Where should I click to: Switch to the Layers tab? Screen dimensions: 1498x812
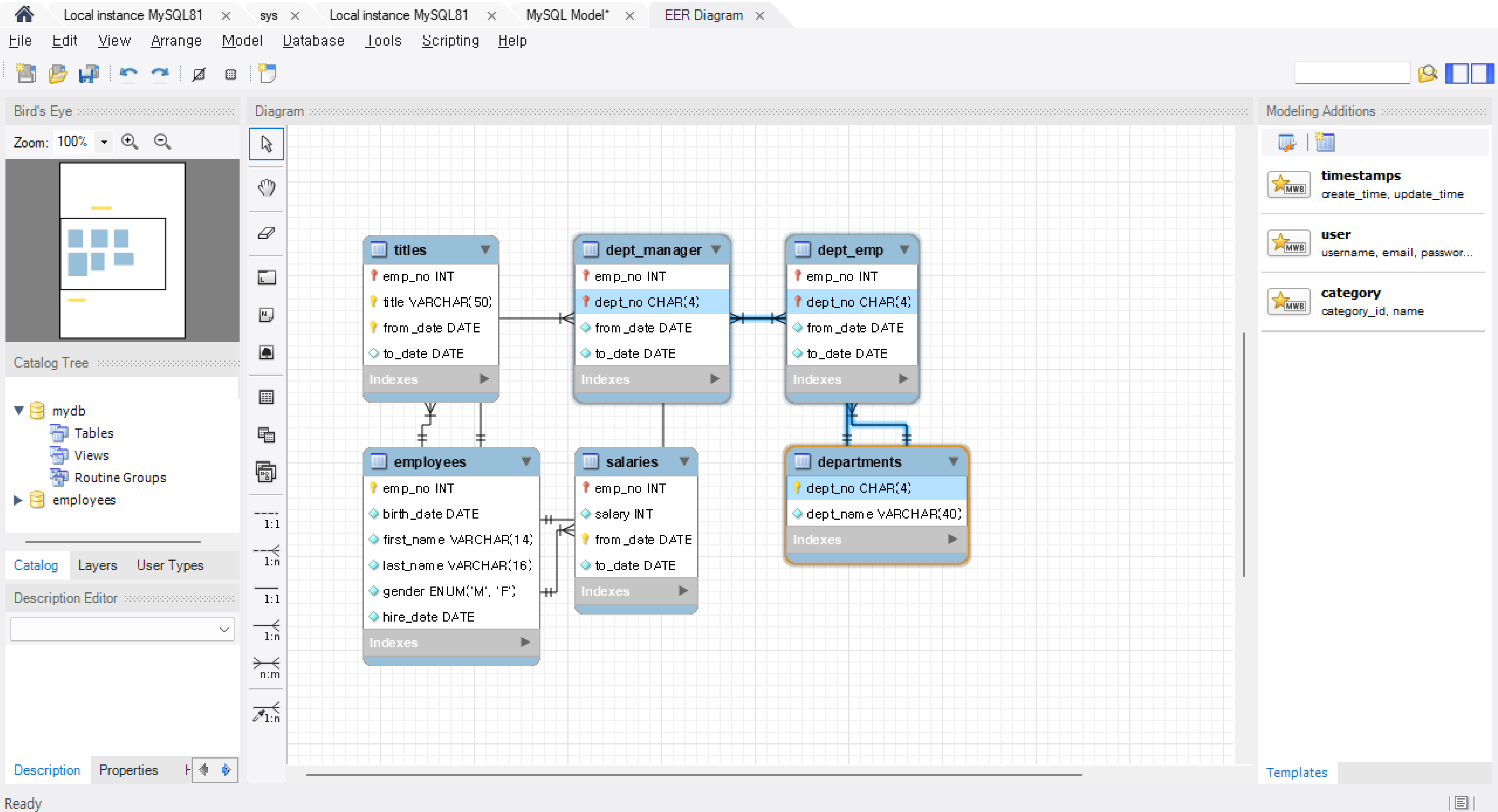[97, 565]
